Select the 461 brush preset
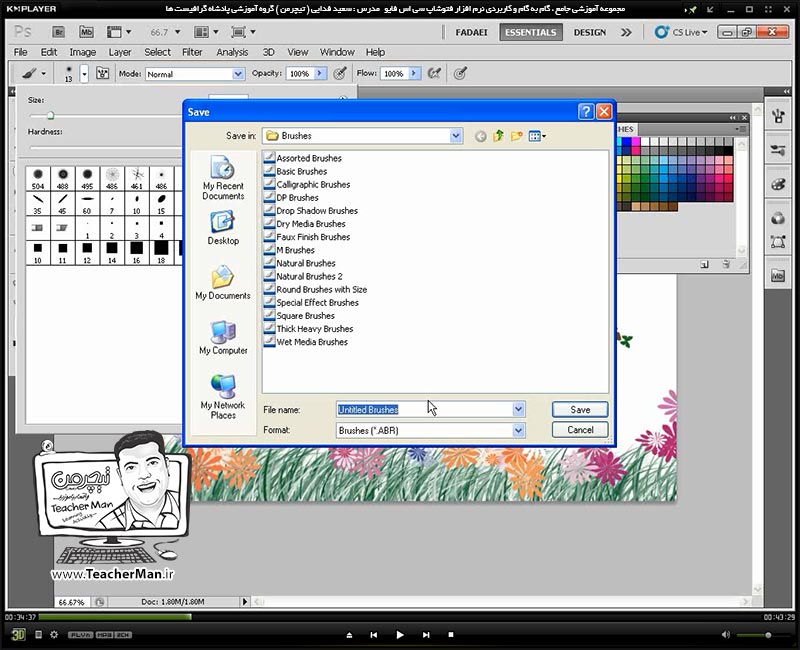 [137, 179]
